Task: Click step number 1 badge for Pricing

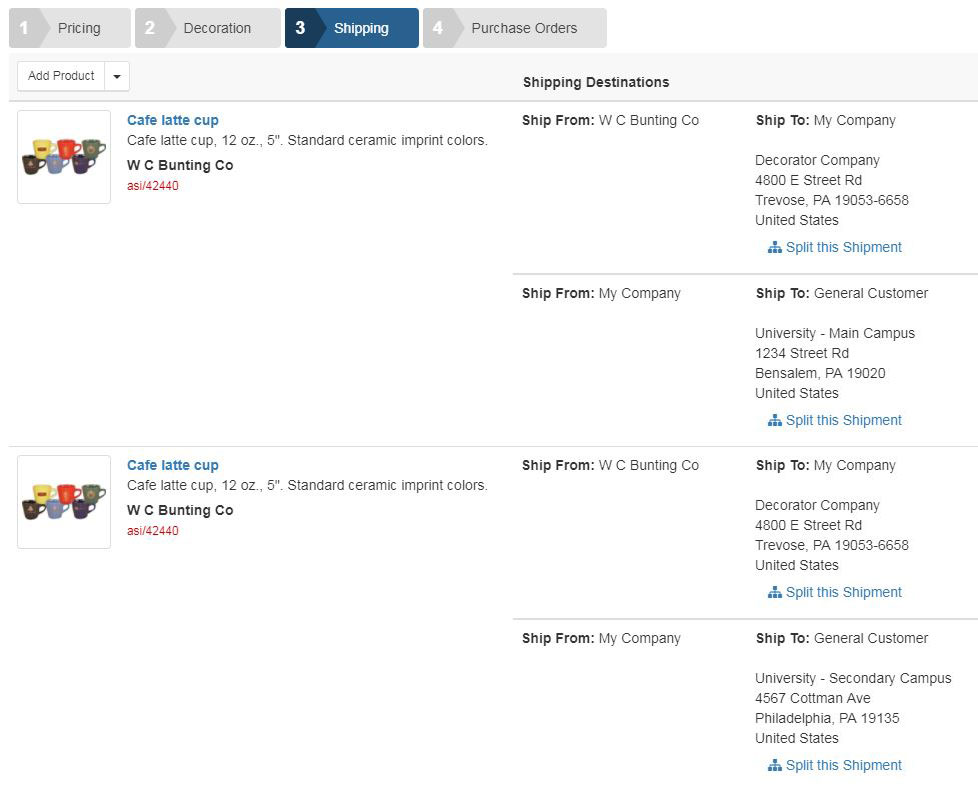Action: click(x=24, y=28)
